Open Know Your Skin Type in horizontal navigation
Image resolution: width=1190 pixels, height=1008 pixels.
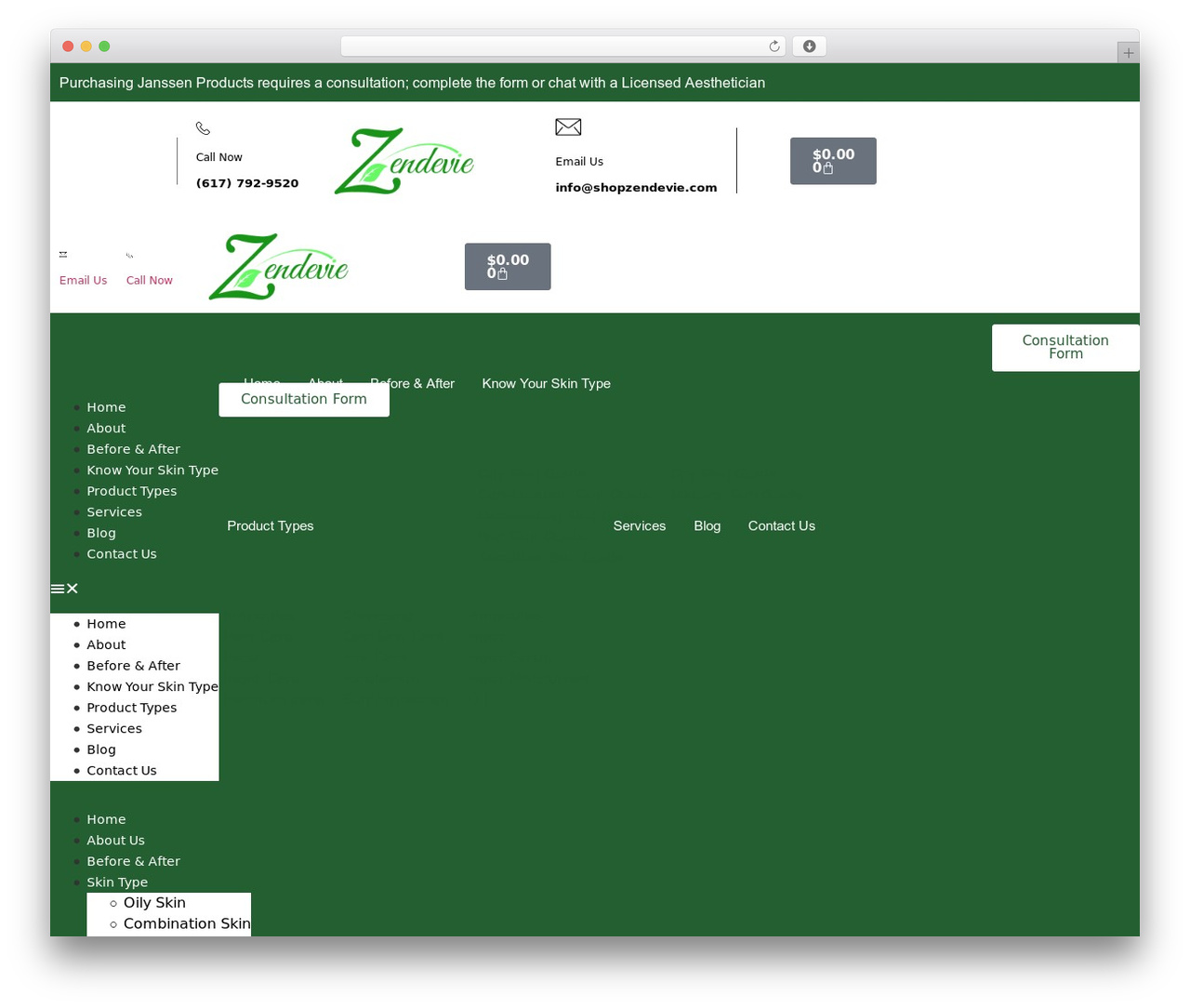coord(547,384)
